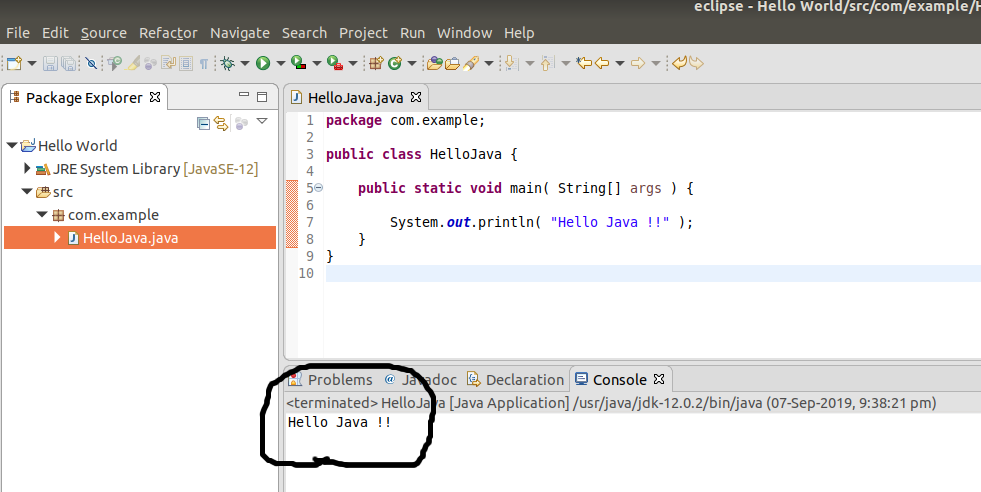Open the Window menu

point(464,33)
